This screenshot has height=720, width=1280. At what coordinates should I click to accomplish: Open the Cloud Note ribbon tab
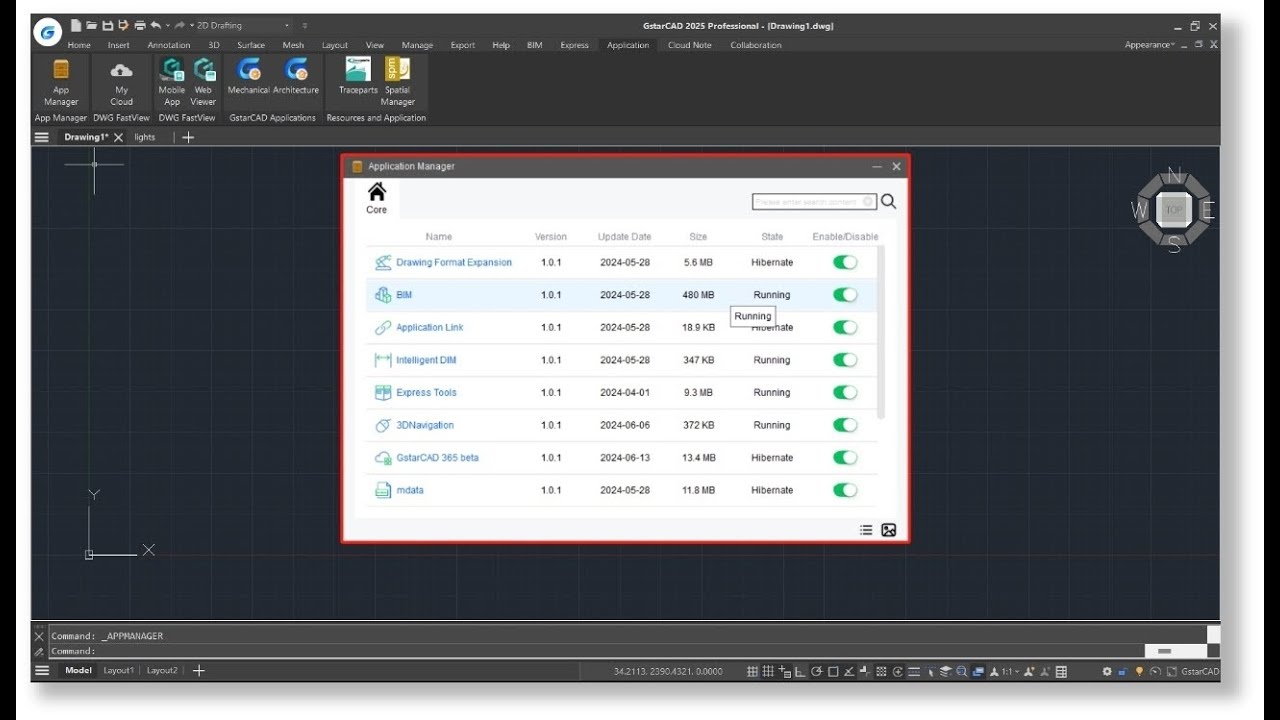point(690,45)
